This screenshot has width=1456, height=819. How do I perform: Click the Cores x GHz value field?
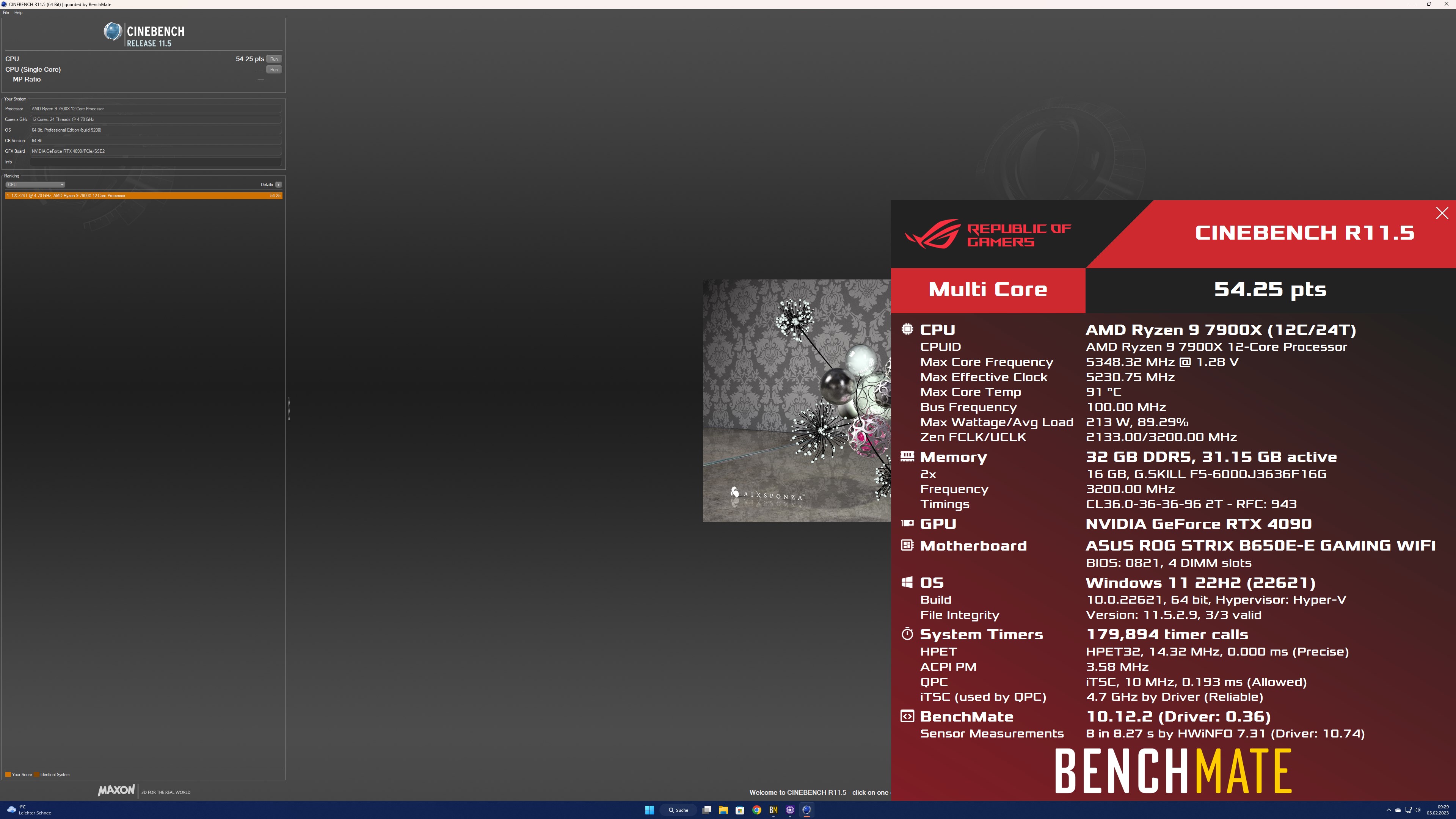(155, 119)
